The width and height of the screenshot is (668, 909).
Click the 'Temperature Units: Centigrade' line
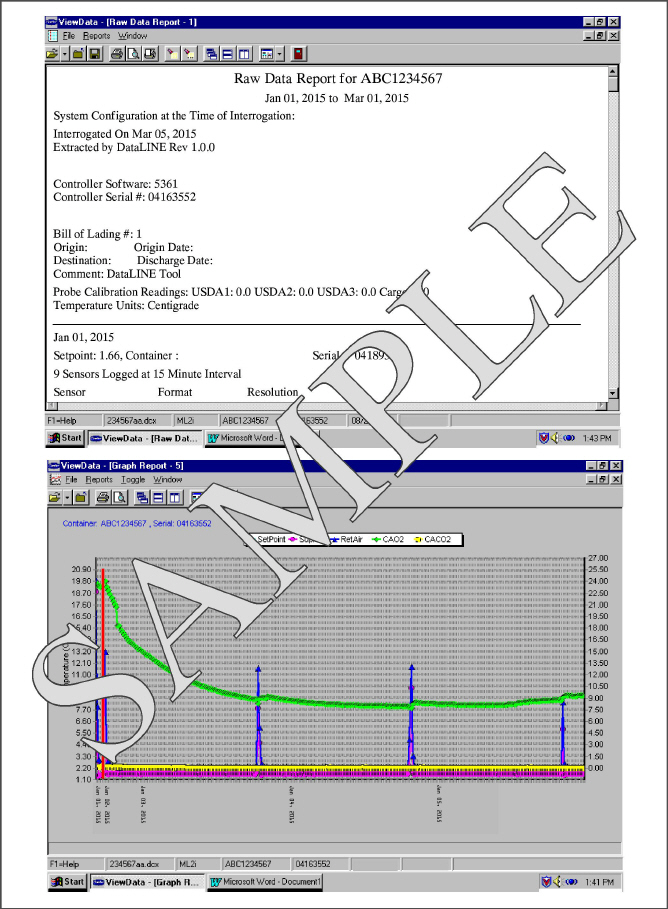pos(126,306)
